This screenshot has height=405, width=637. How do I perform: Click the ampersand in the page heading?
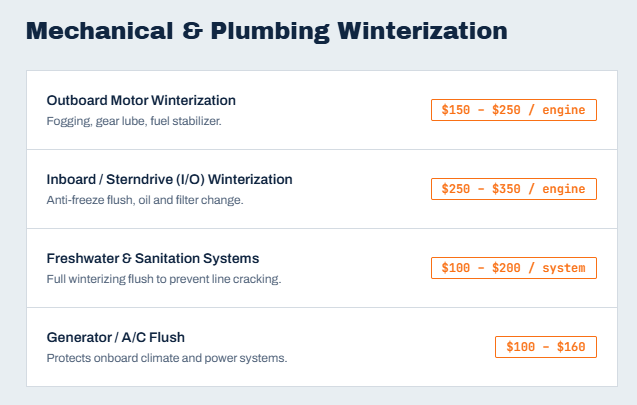pyautogui.click(x=192, y=31)
